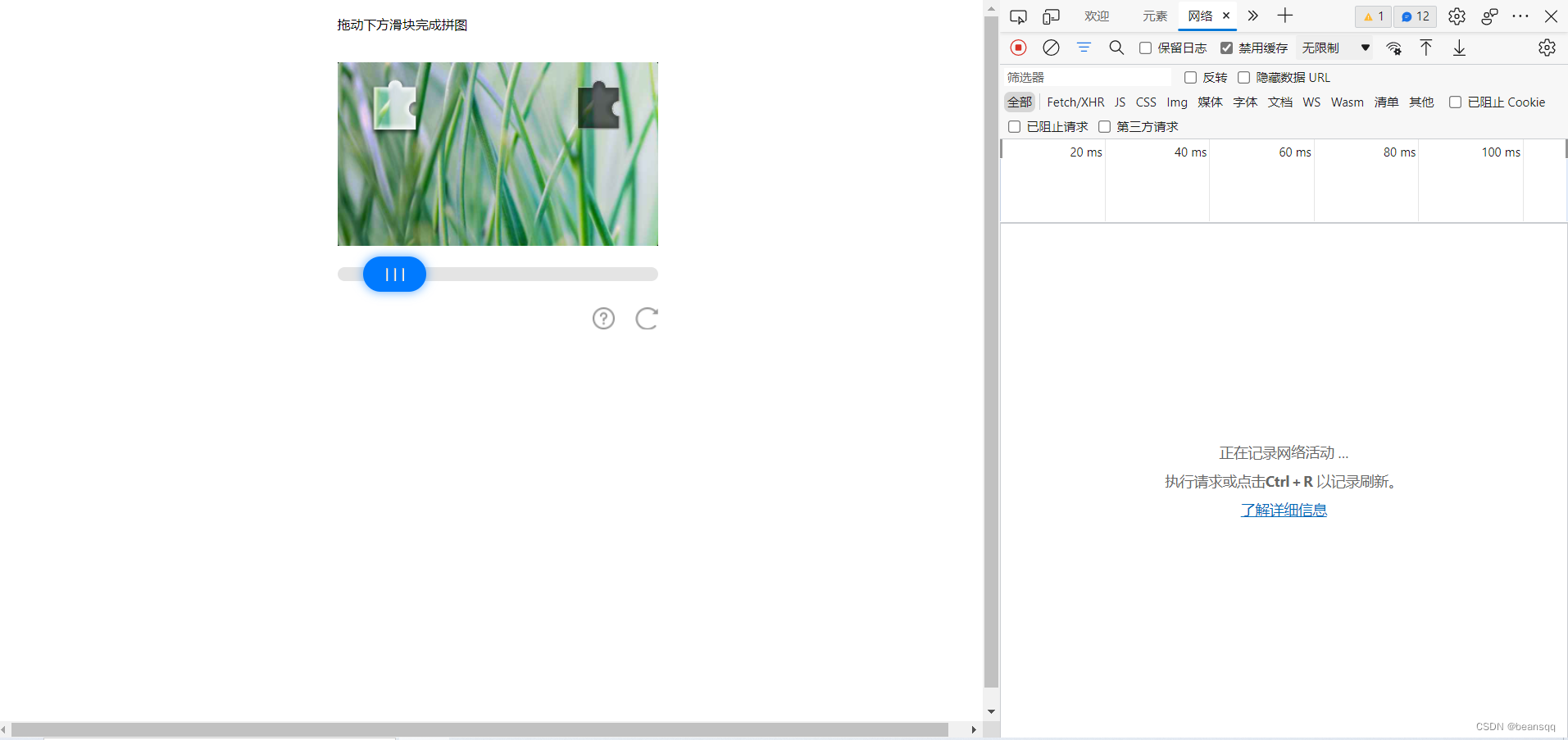Import HAR file upload arrow
This screenshot has width=1568, height=740.
click(x=1426, y=48)
